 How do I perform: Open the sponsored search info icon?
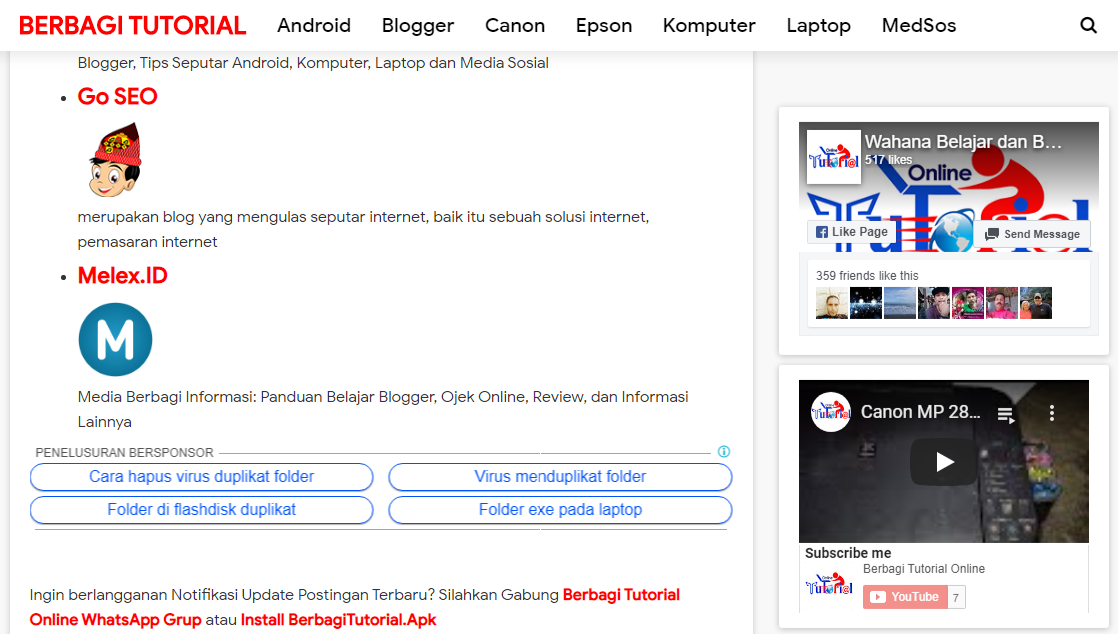pos(724,451)
